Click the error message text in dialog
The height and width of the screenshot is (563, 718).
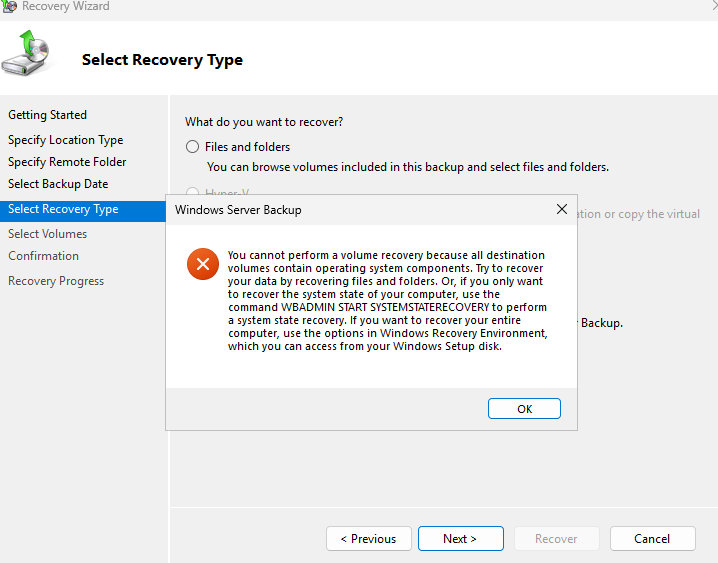(x=387, y=300)
